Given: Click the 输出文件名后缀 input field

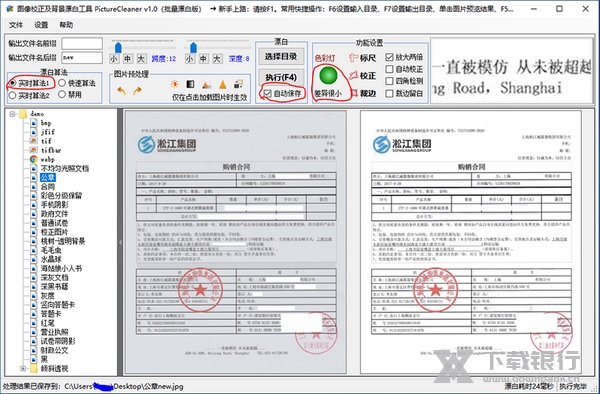Looking at the screenshot, I should pos(82,58).
